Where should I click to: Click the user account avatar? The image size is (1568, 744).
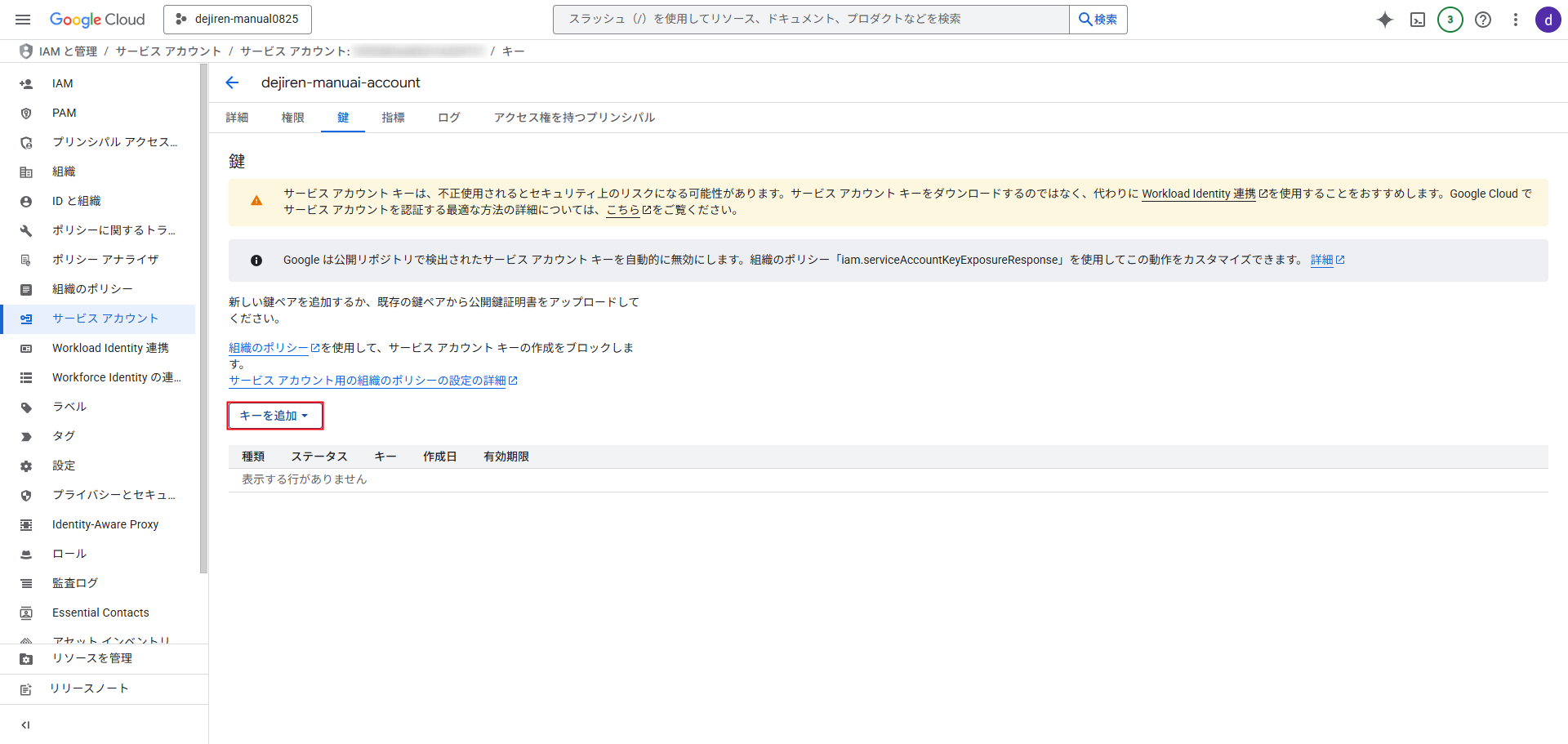(1548, 20)
